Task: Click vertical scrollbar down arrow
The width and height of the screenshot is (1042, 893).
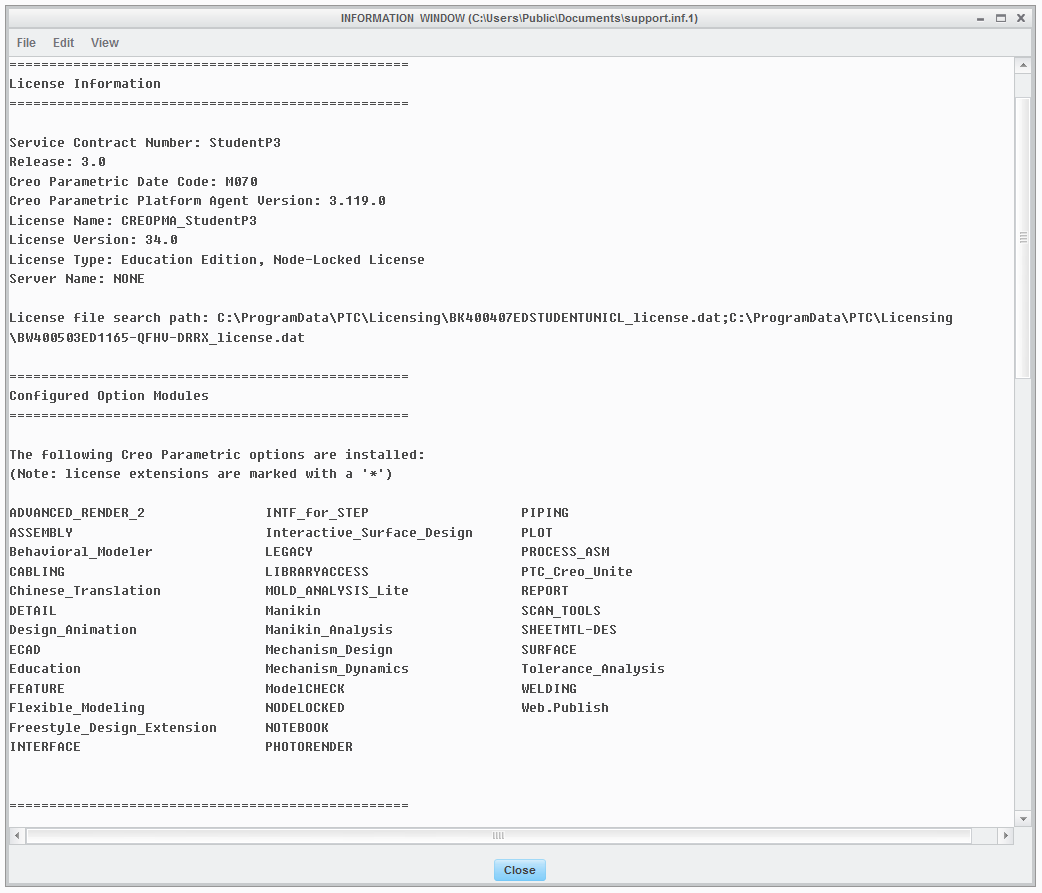Action: coord(1023,819)
